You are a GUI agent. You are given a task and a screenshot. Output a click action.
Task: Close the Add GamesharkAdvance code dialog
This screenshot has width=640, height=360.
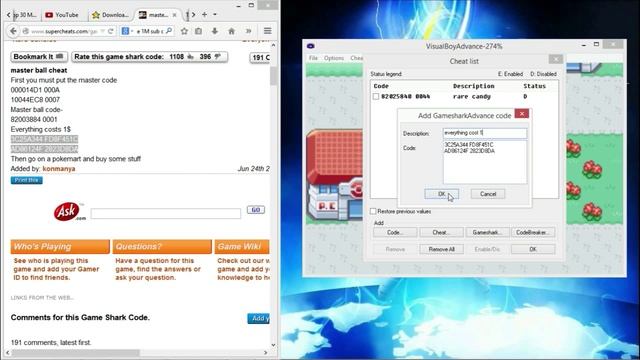[x=522, y=114]
